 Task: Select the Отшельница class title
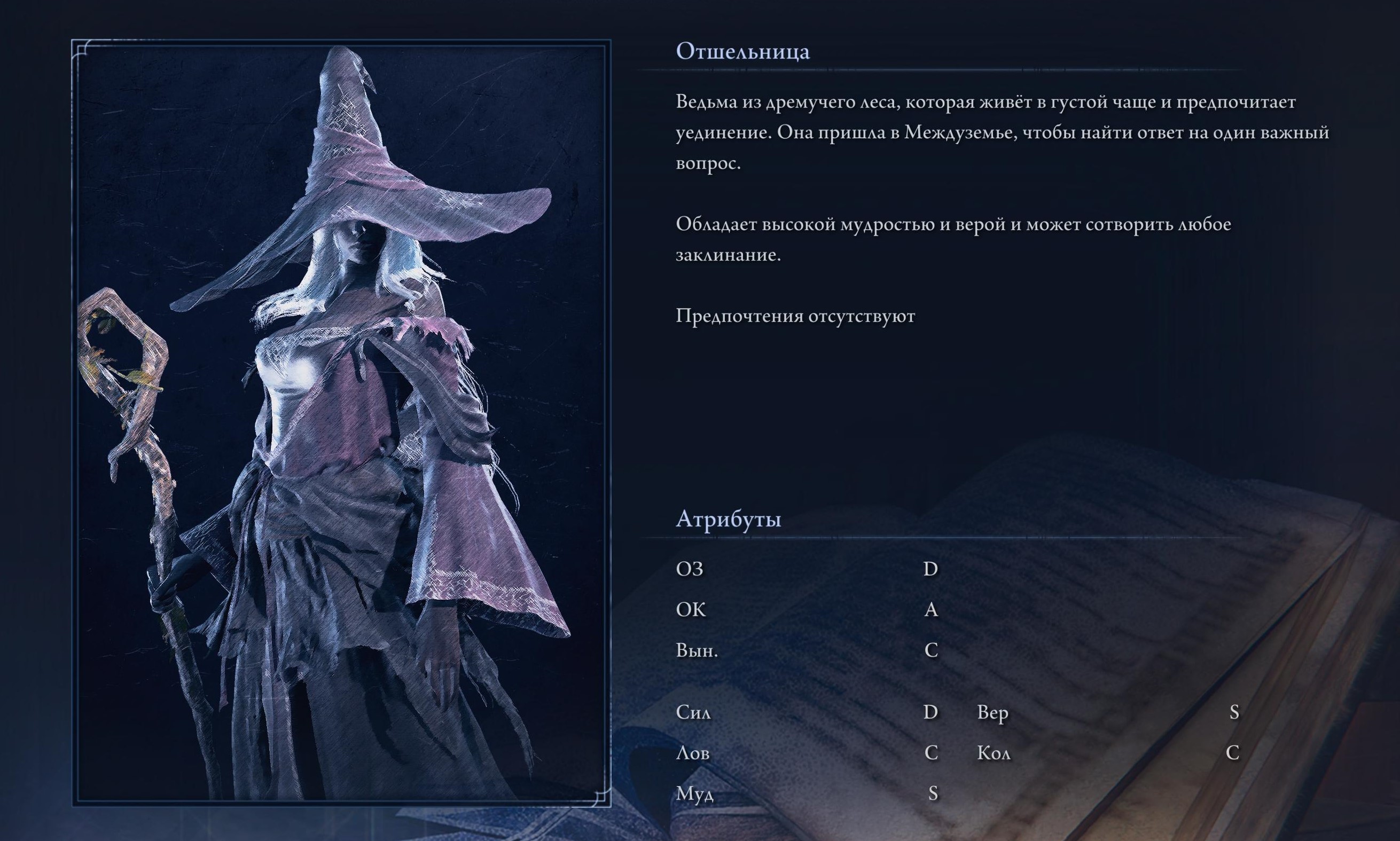click(x=742, y=52)
